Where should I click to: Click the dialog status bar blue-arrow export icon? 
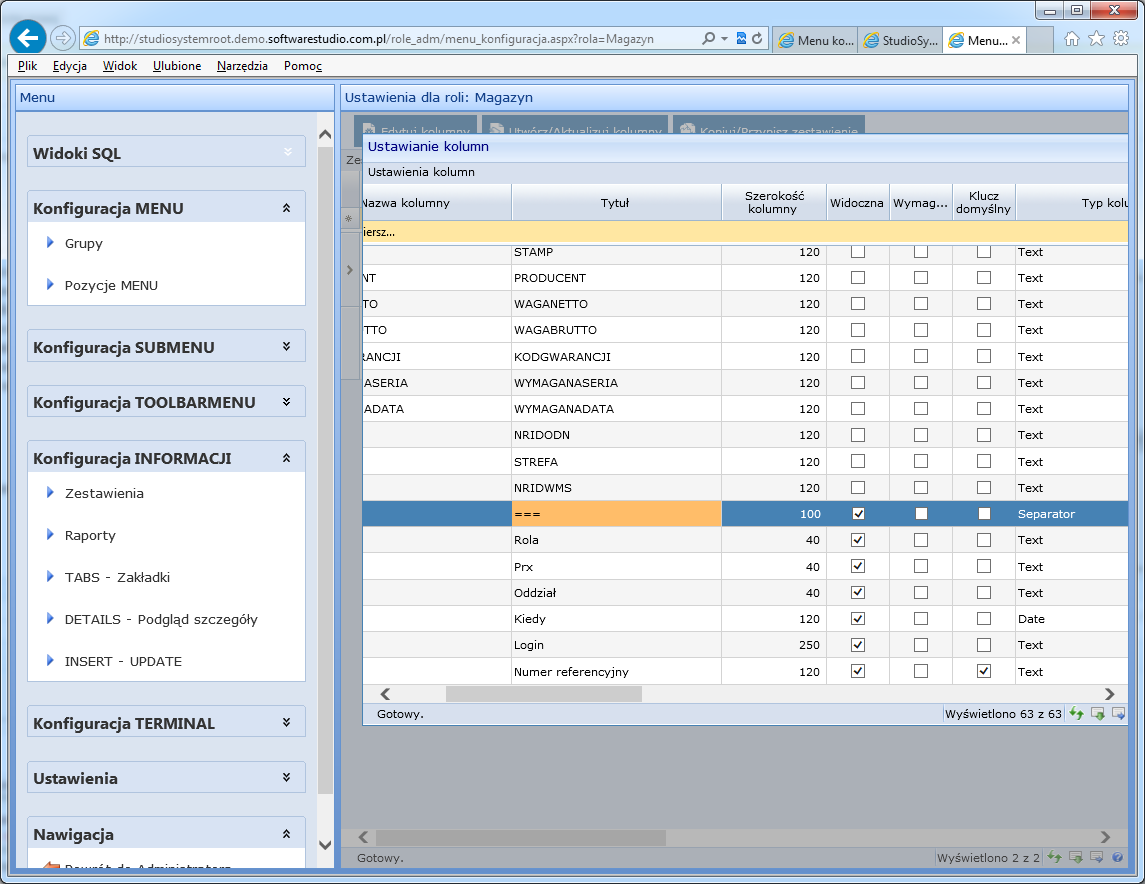click(x=1118, y=713)
